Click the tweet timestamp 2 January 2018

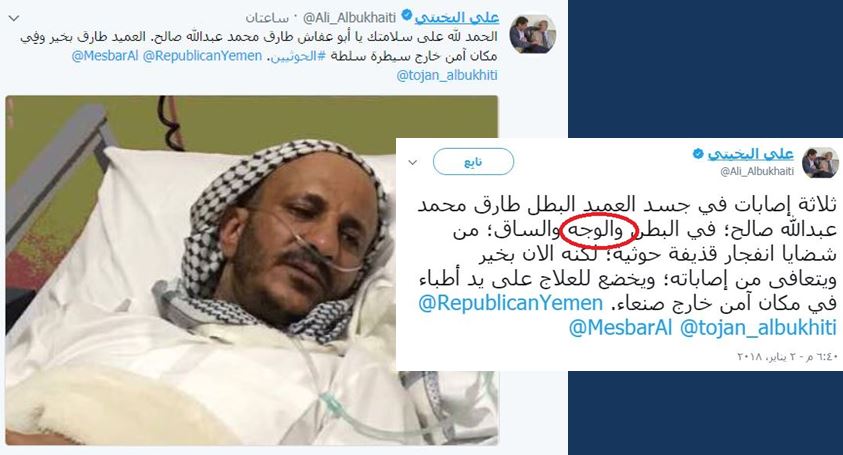click(x=788, y=357)
